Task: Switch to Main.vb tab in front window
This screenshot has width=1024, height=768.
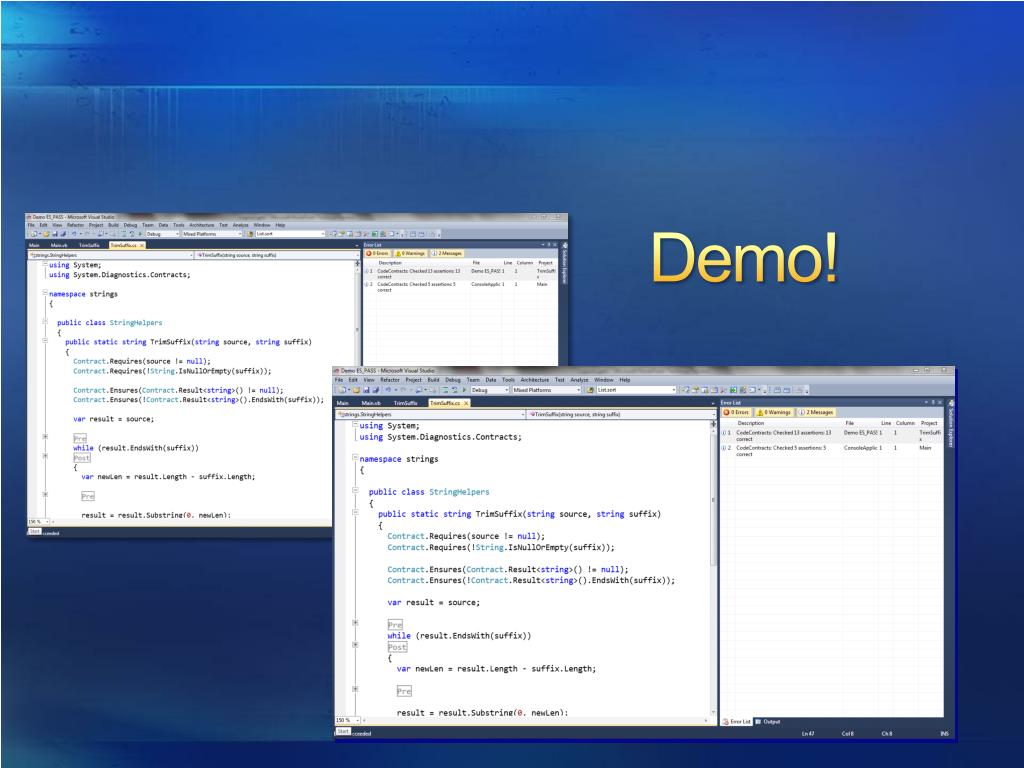Action: [x=371, y=403]
